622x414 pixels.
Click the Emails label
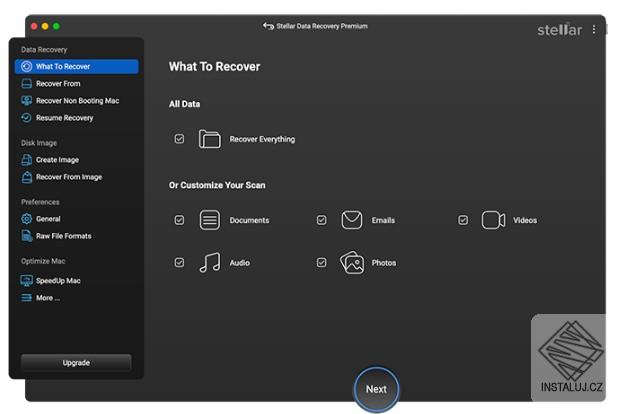[x=383, y=220]
